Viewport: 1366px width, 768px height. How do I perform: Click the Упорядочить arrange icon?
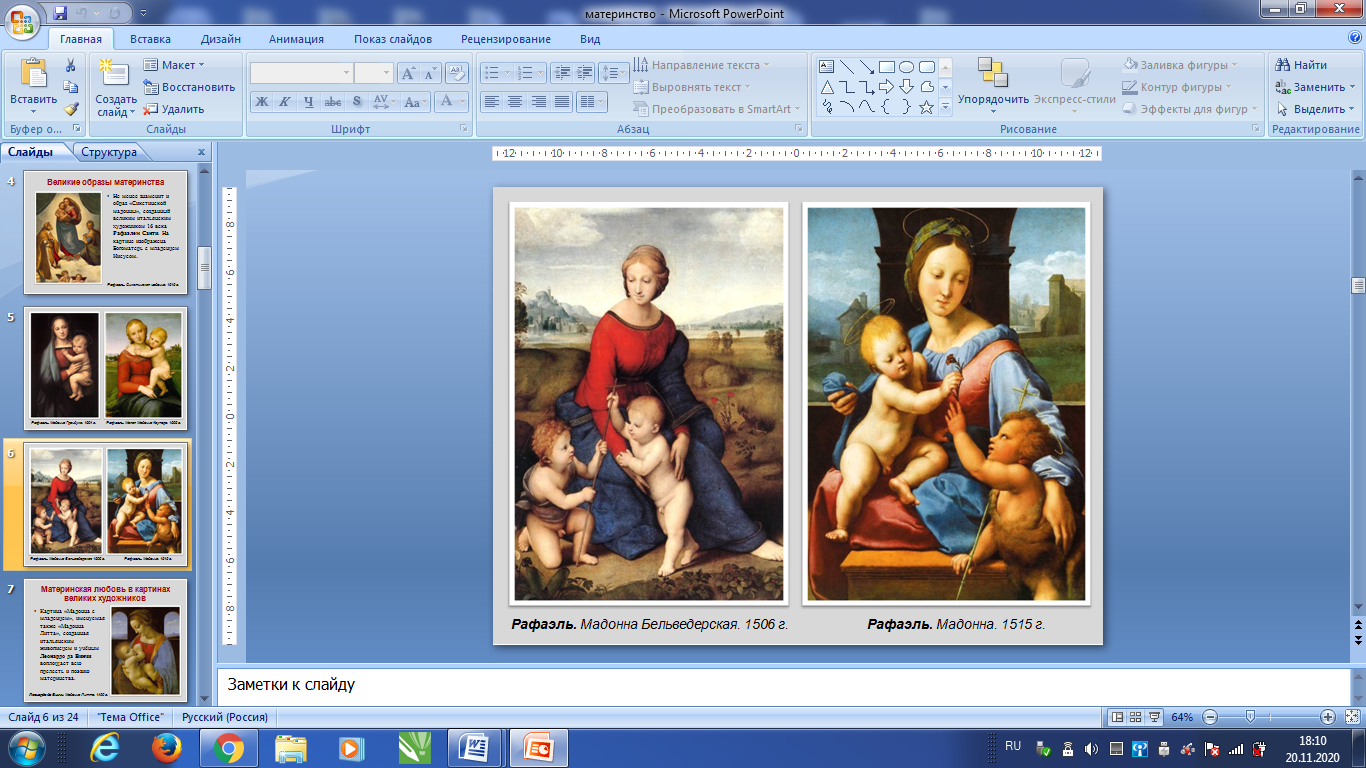[992, 74]
